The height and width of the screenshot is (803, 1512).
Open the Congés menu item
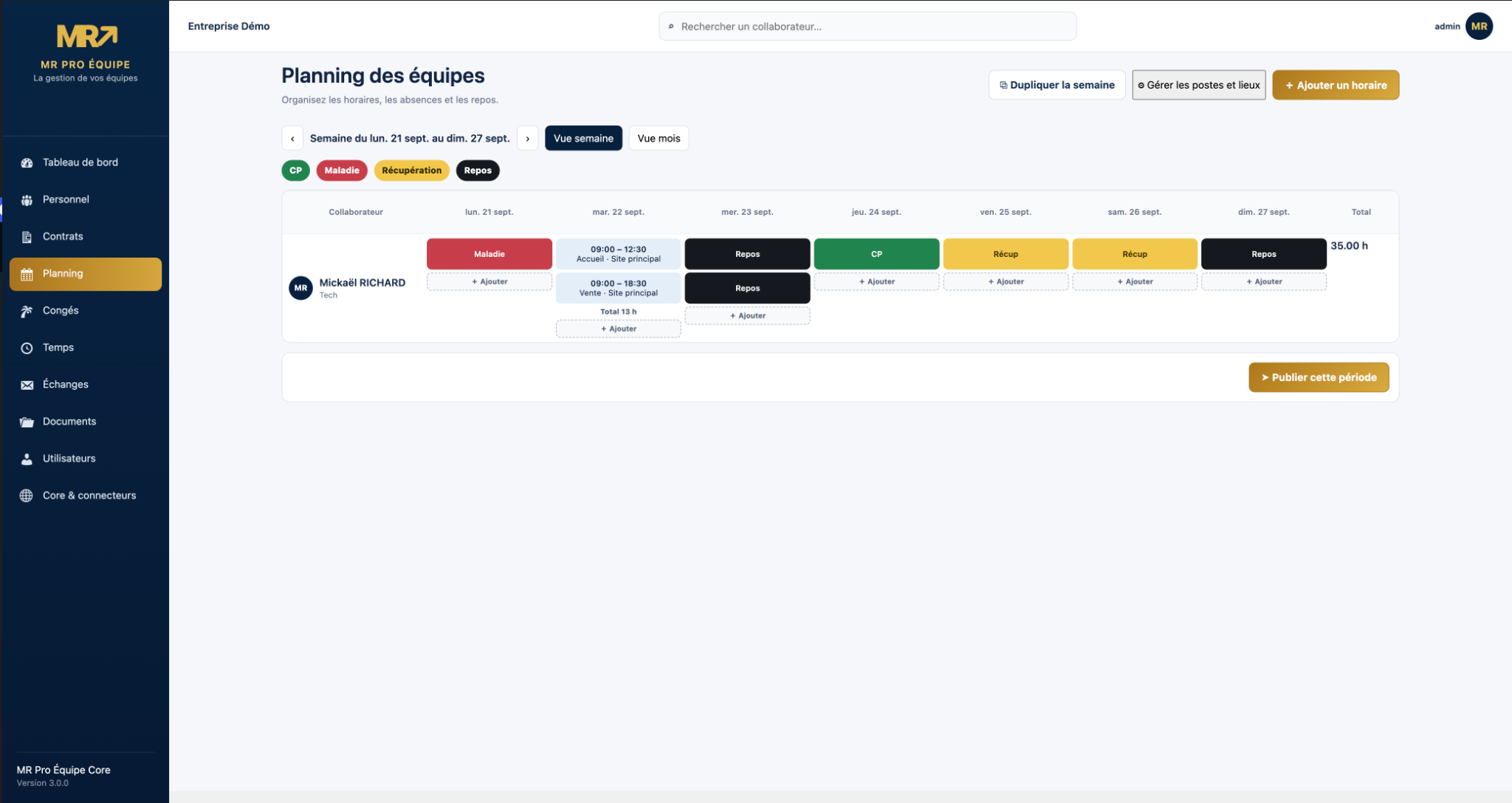[86, 310]
